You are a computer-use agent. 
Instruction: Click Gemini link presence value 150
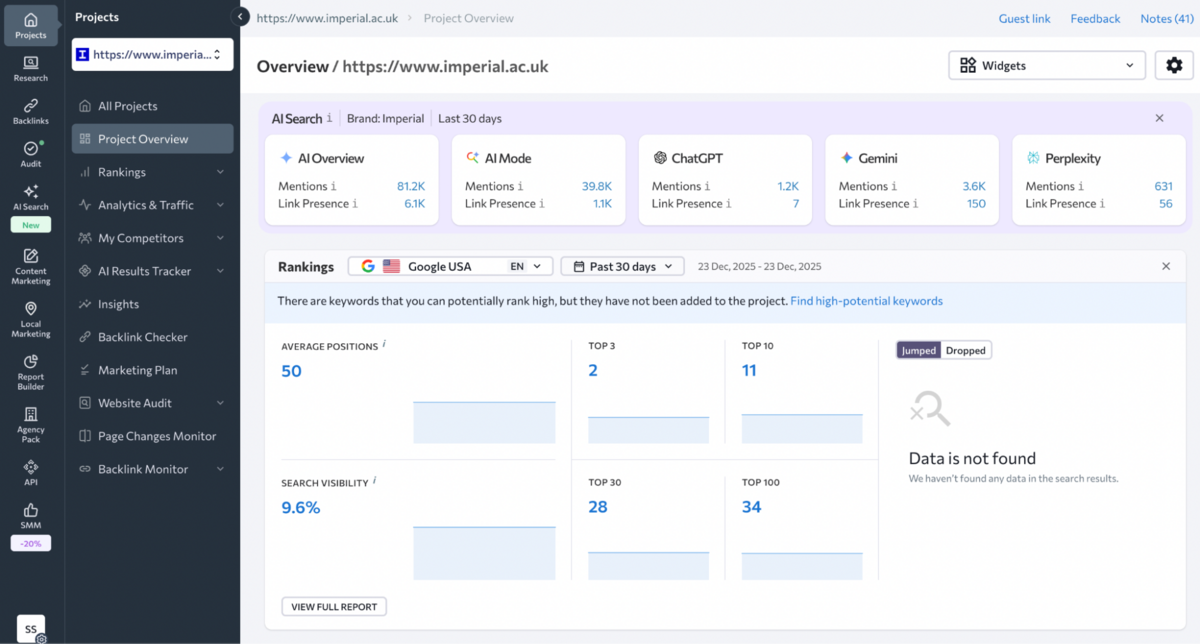pyautogui.click(x=976, y=203)
